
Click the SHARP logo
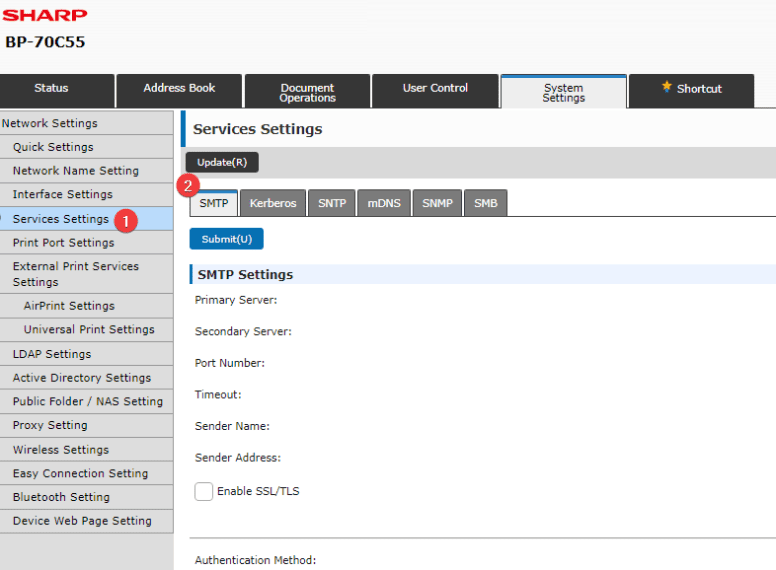pyautogui.click(x=45, y=15)
